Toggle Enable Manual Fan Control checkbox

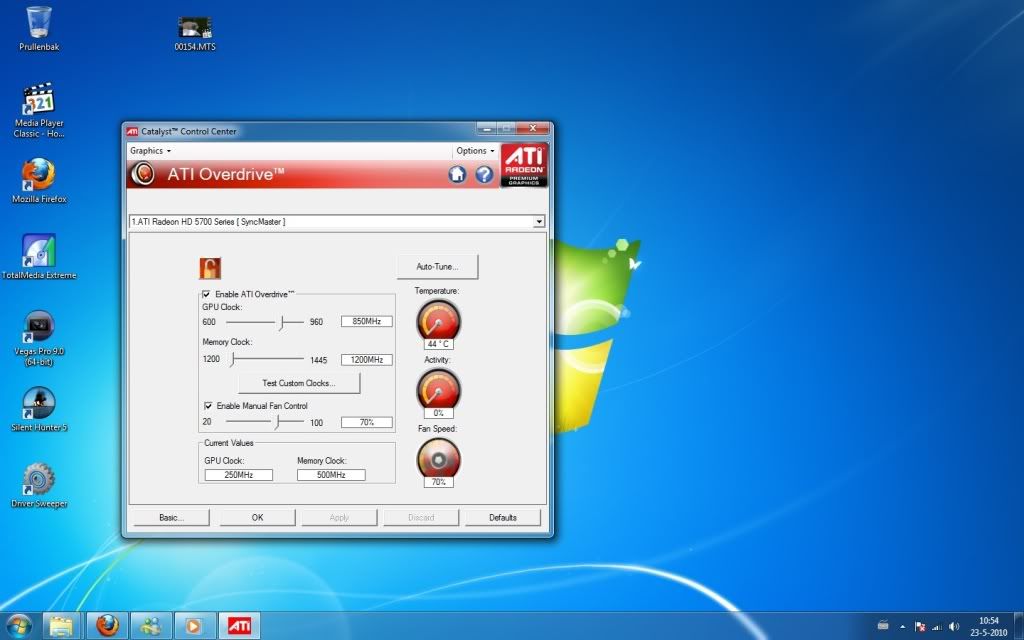coord(207,406)
